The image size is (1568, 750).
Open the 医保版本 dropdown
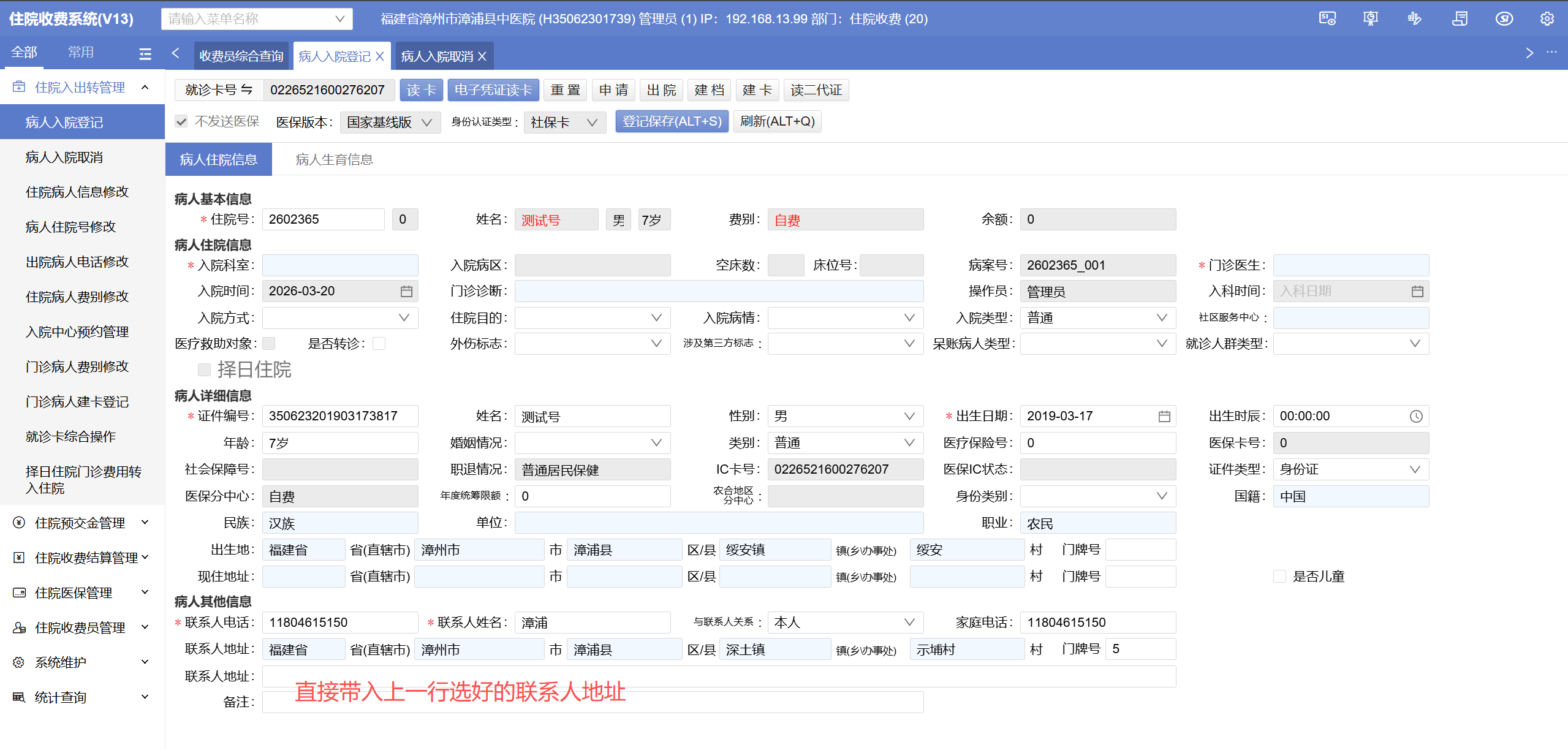click(x=390, y=123)
